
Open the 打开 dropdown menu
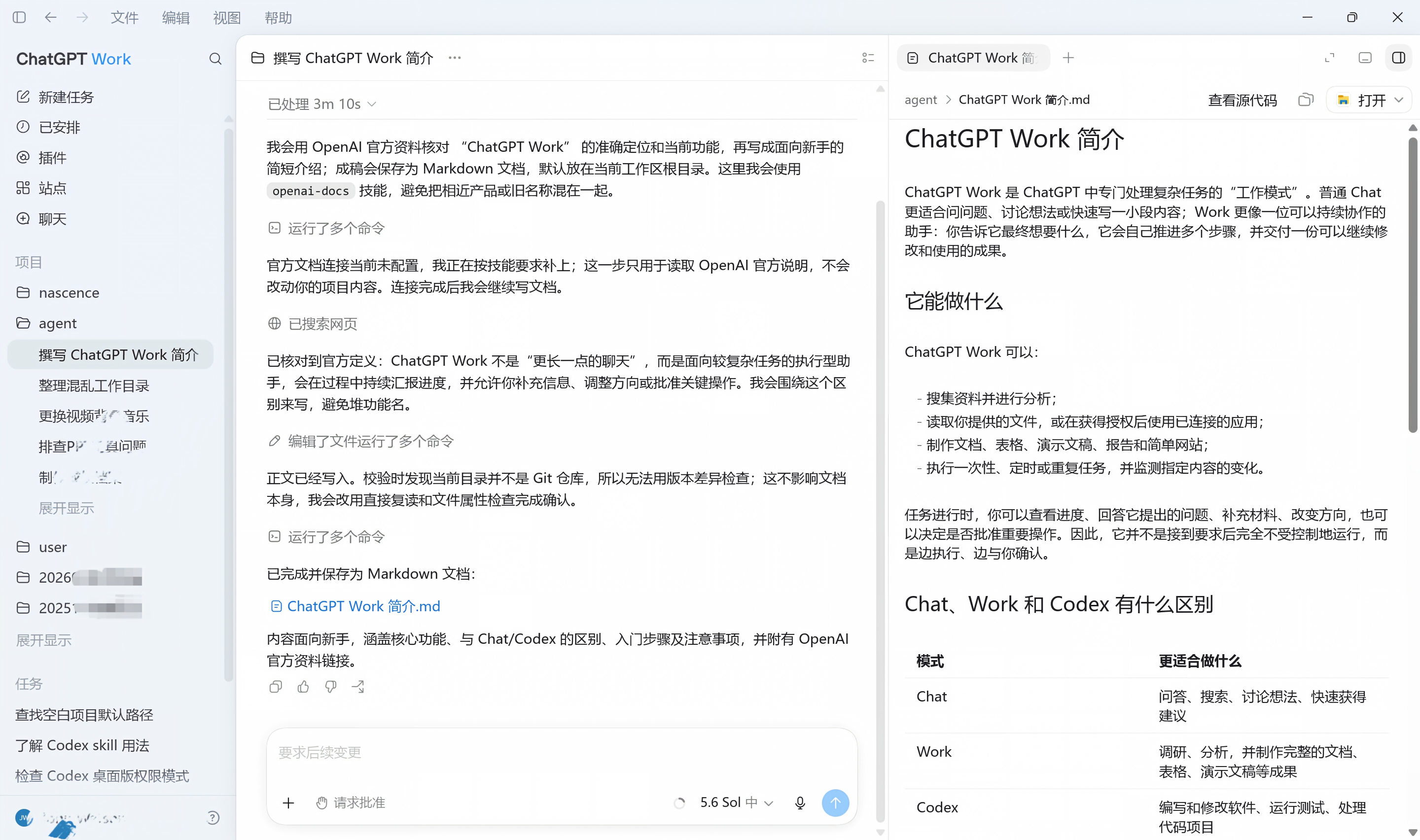[1369, 100]
